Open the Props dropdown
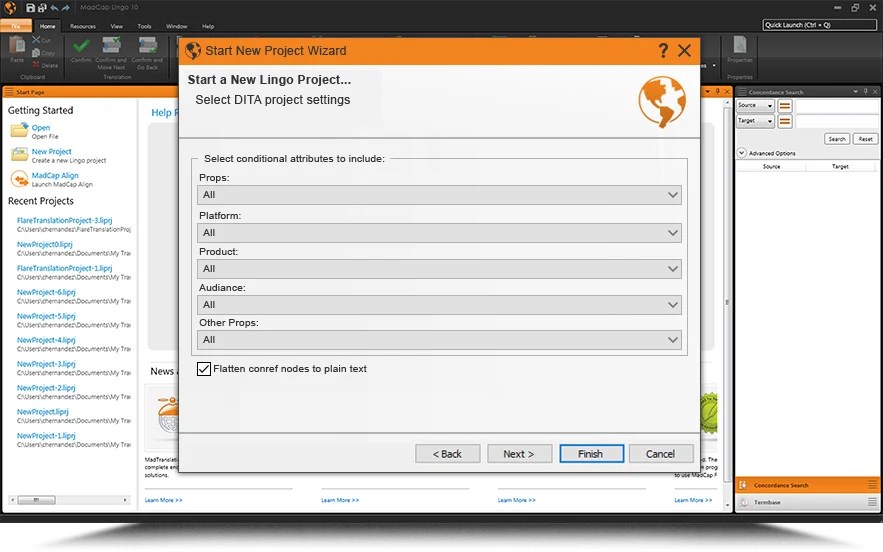 tap(439, 195)
